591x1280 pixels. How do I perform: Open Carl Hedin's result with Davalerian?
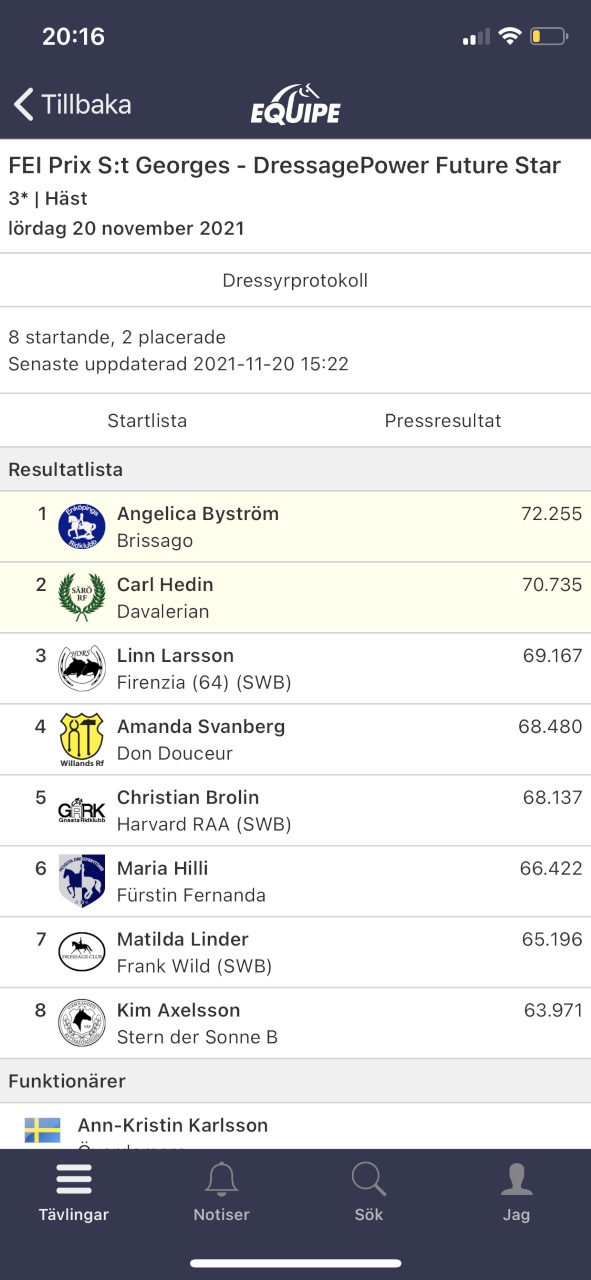pyautogui.click(x=295, y=597)
